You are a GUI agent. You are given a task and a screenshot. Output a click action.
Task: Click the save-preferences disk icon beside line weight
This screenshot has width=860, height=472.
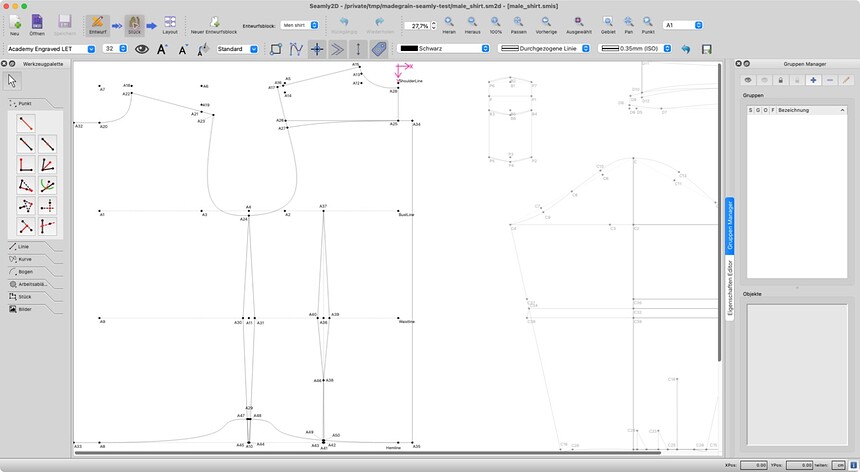tap(706, 49)
